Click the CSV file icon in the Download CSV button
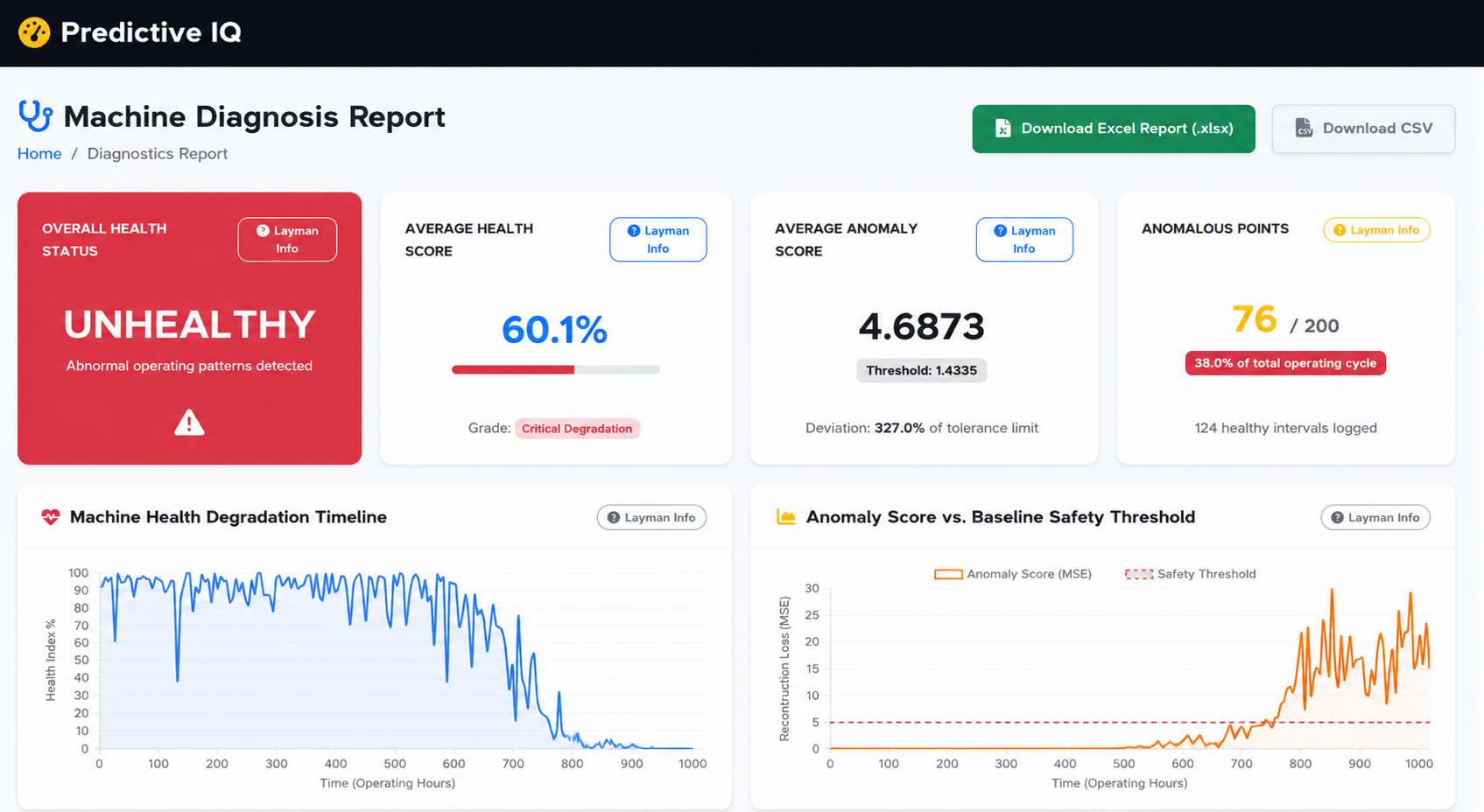 coord(1304,129)
